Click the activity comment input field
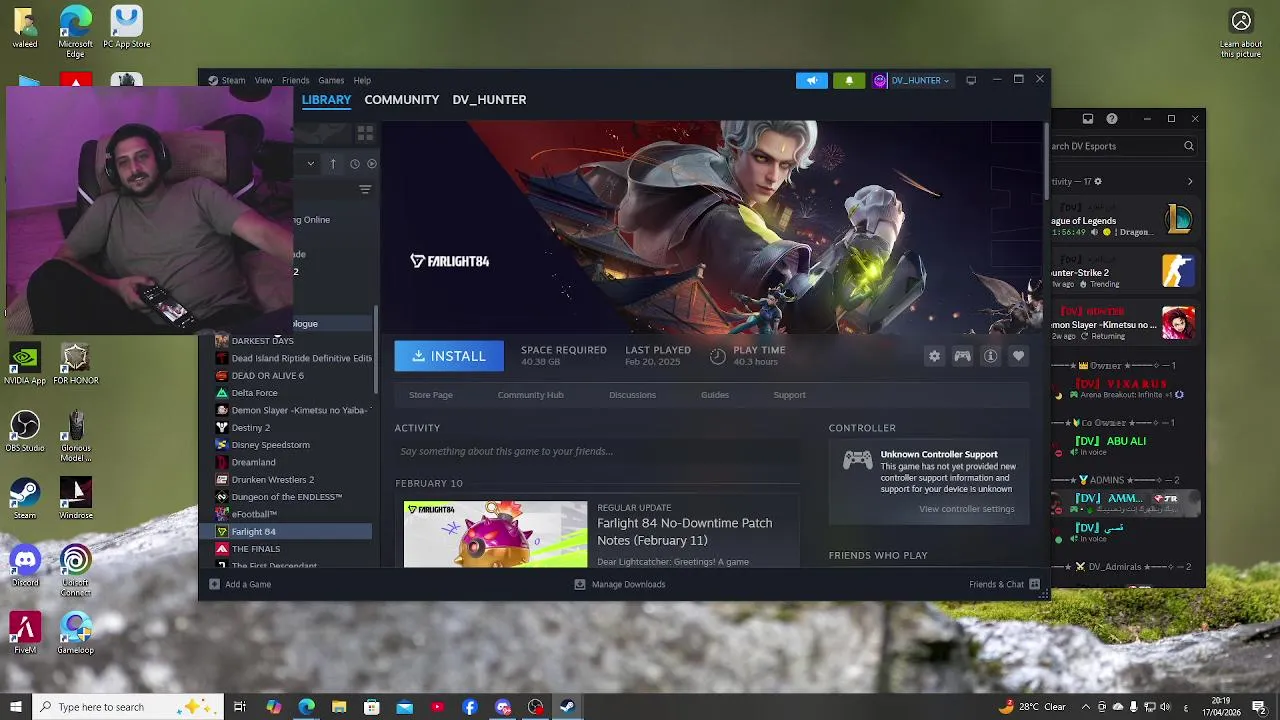1280x720 pixels. pos(597,451)
